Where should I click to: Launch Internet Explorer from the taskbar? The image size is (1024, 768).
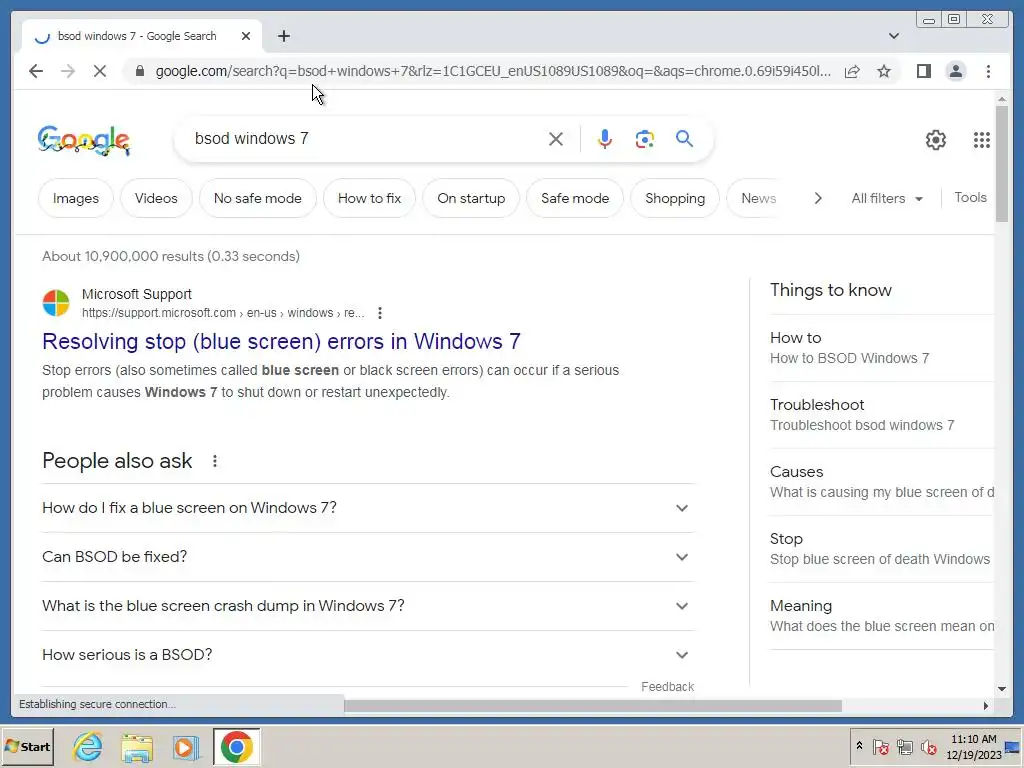[88, 746]
